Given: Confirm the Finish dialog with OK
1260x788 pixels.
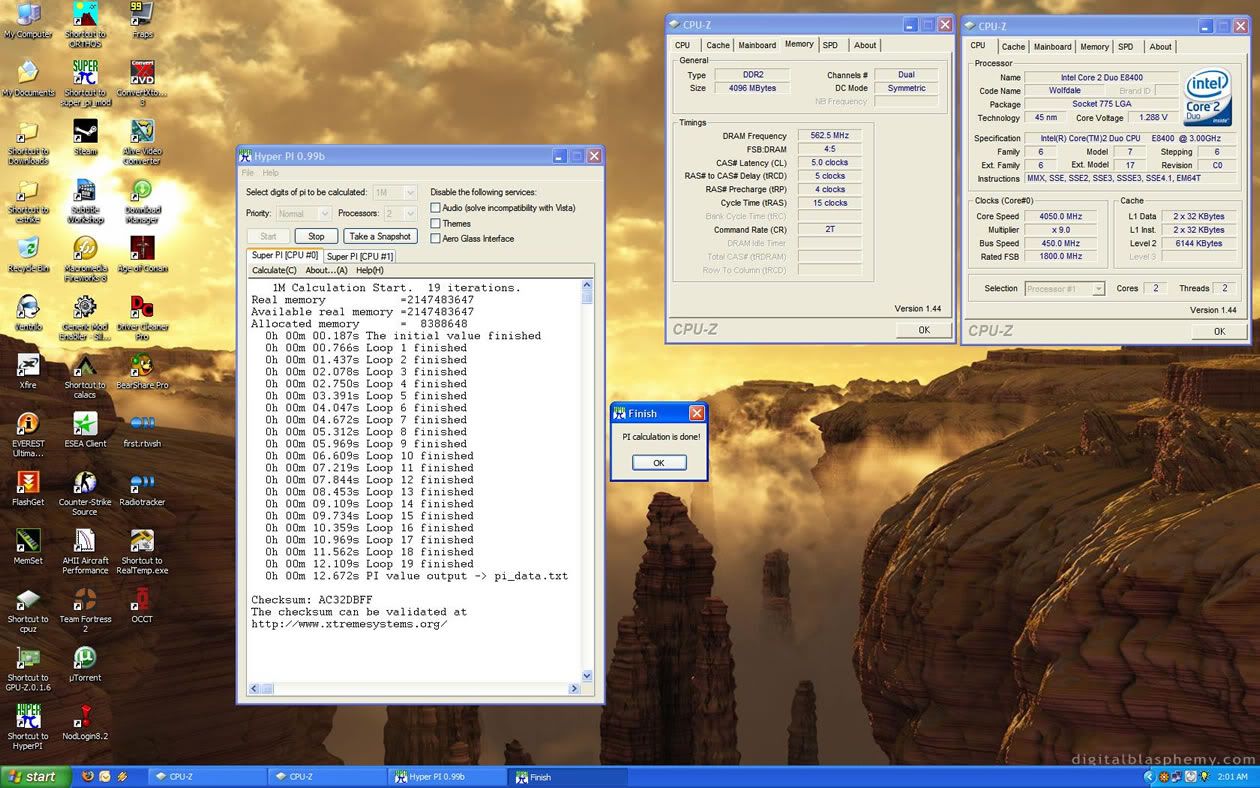Looking at the screenshot, I should [659, 463].
